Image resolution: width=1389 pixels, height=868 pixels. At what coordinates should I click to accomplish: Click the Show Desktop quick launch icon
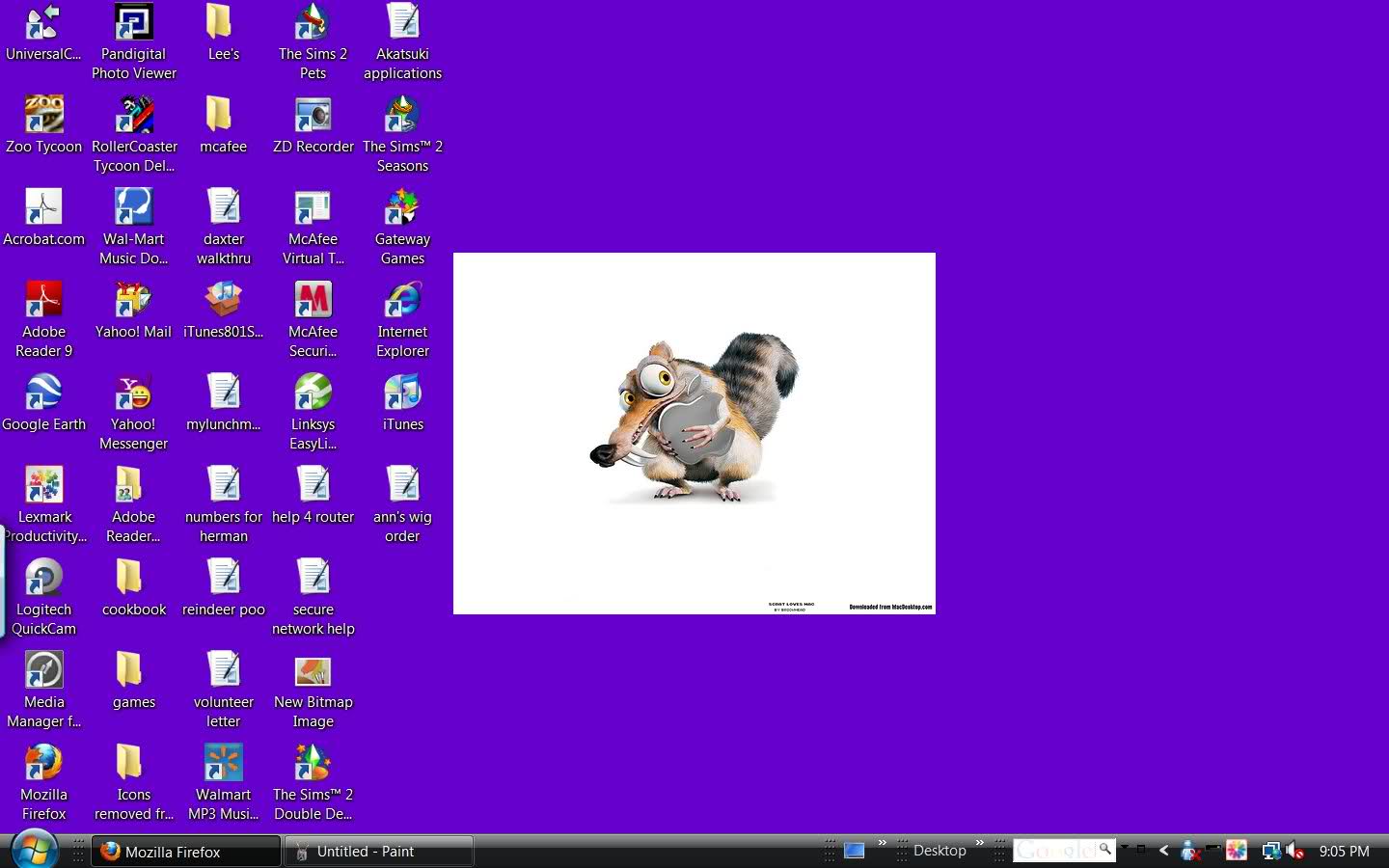click(855, 851)
